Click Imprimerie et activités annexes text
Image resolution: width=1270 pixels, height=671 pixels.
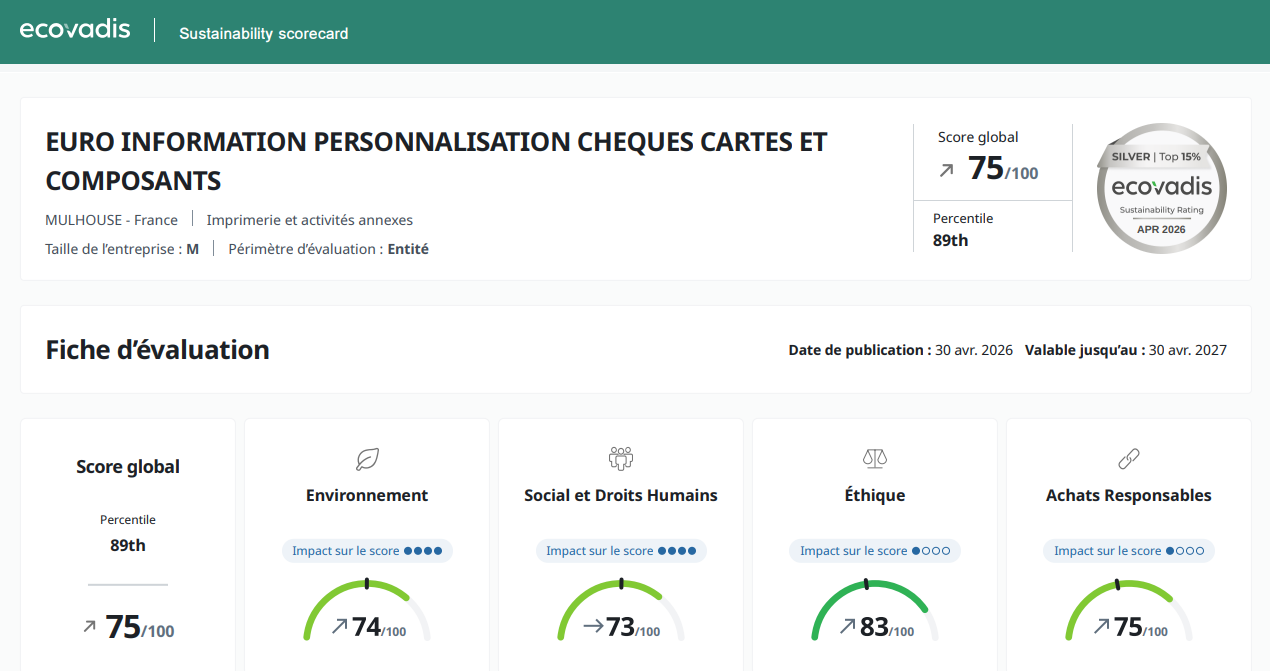(x=310, y=220)
